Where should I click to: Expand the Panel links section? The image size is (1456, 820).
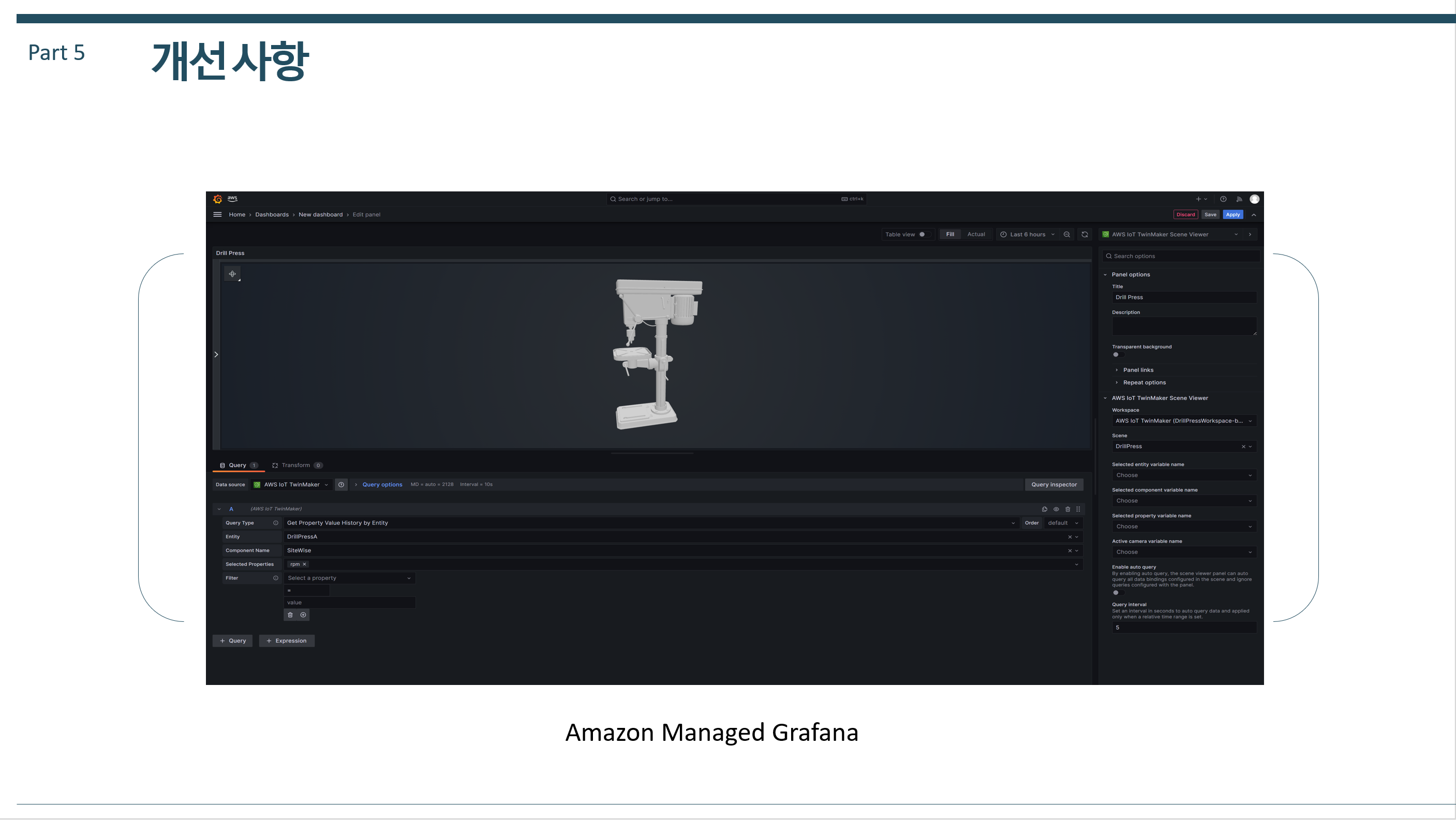click(x=1138, y=370)
